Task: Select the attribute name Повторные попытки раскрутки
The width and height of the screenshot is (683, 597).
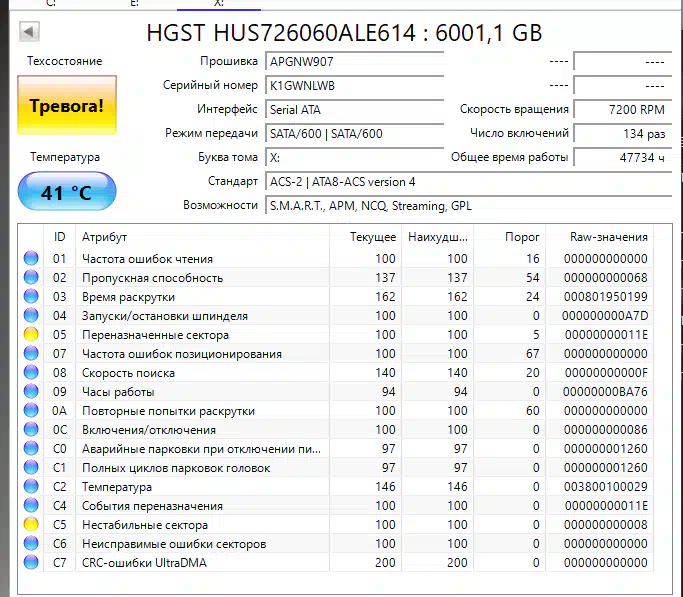Action: tap(168, 411)
